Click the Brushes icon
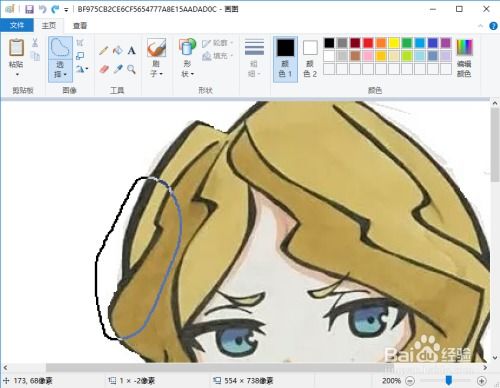The width and height of the screenshot is (500, 388). click(x=156, y=47)
